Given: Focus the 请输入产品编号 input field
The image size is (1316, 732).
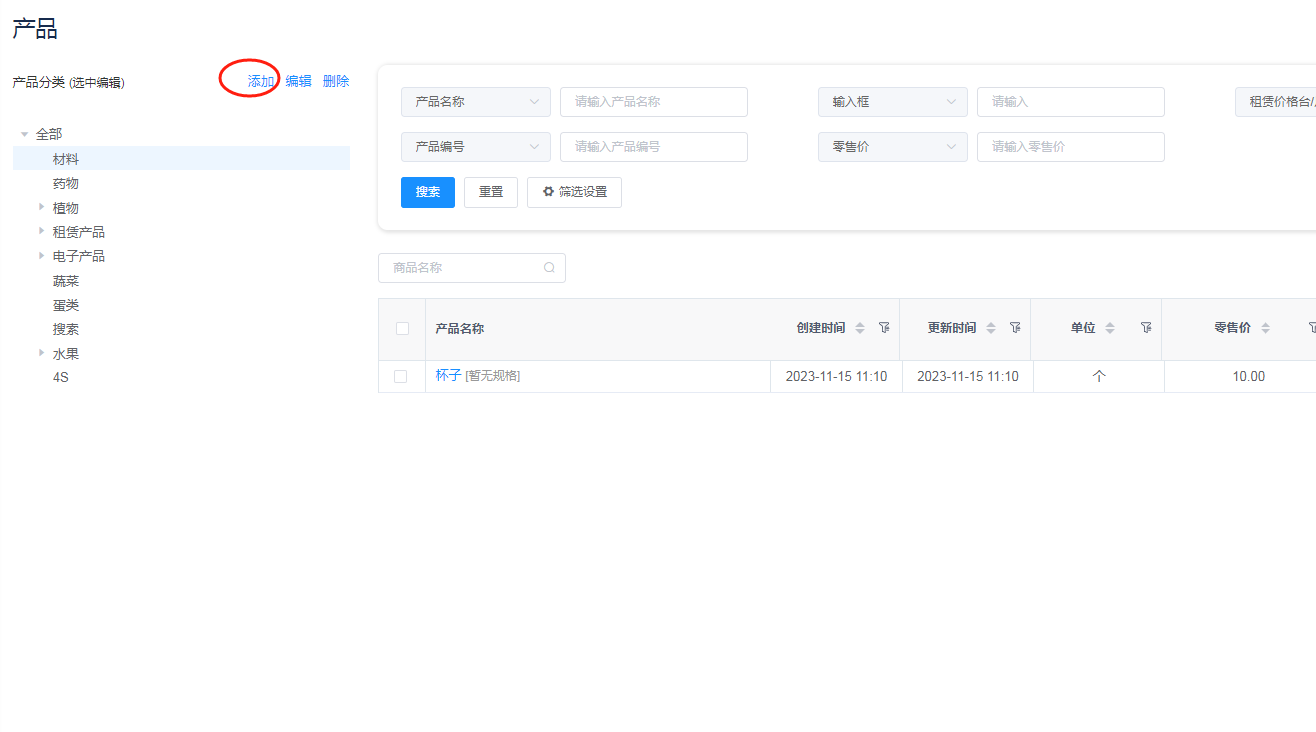Looking at the screenshot, I should click(x=653, y=147).
